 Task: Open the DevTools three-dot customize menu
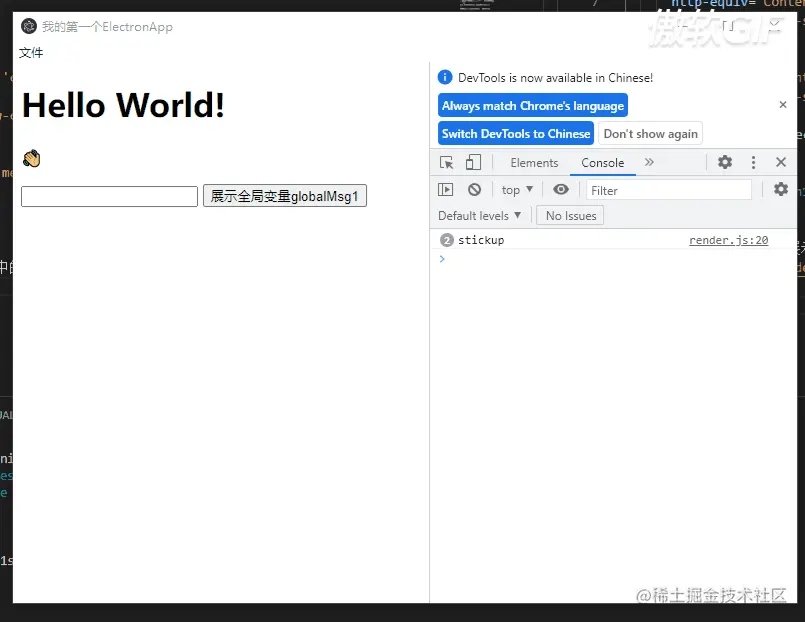pyautogui.click(x=753, y=162)
